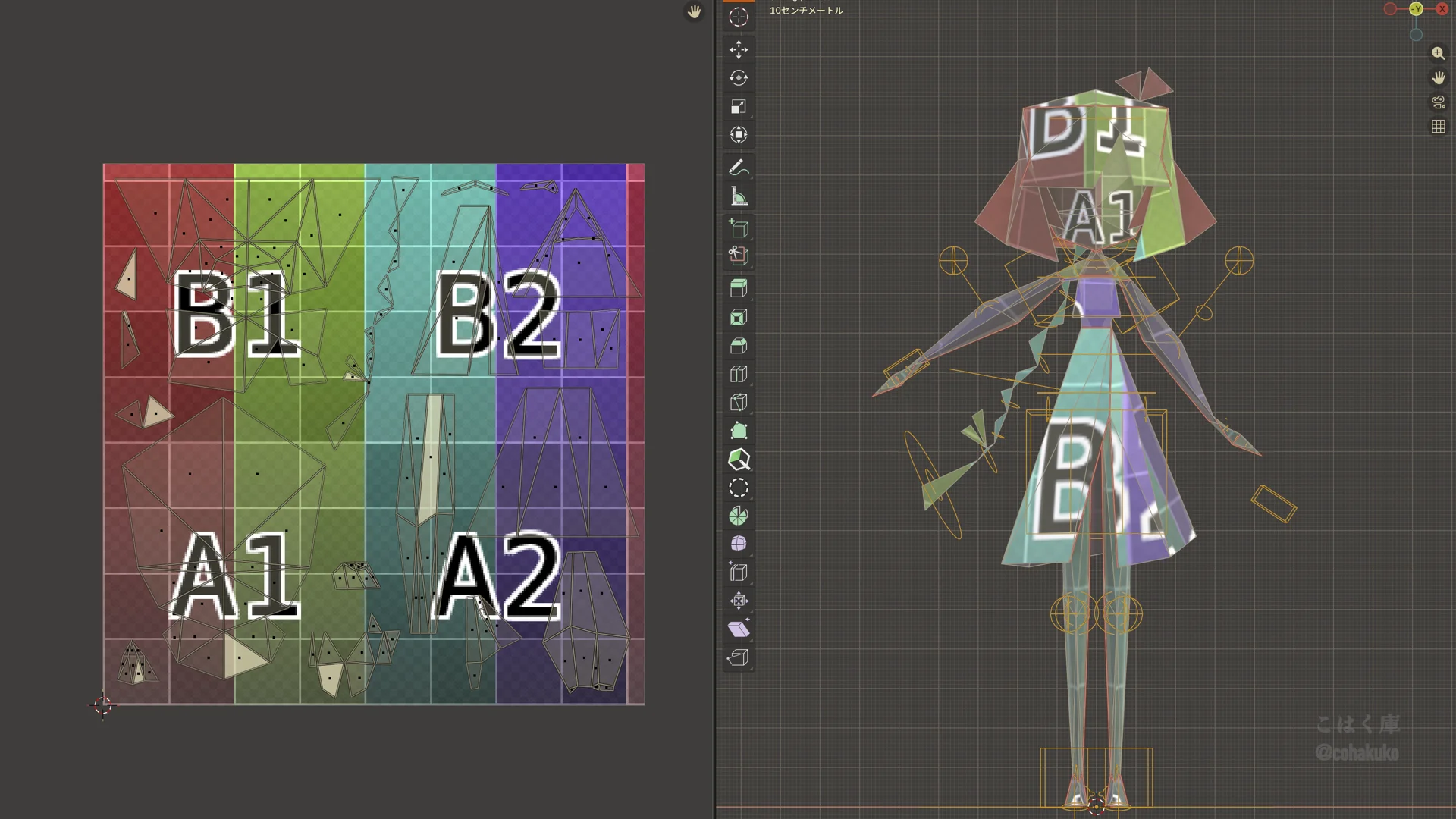This screenshot has height=819, width=1456.
Task: Activate the Annotate pencil tool
Action: pos(739,168)
